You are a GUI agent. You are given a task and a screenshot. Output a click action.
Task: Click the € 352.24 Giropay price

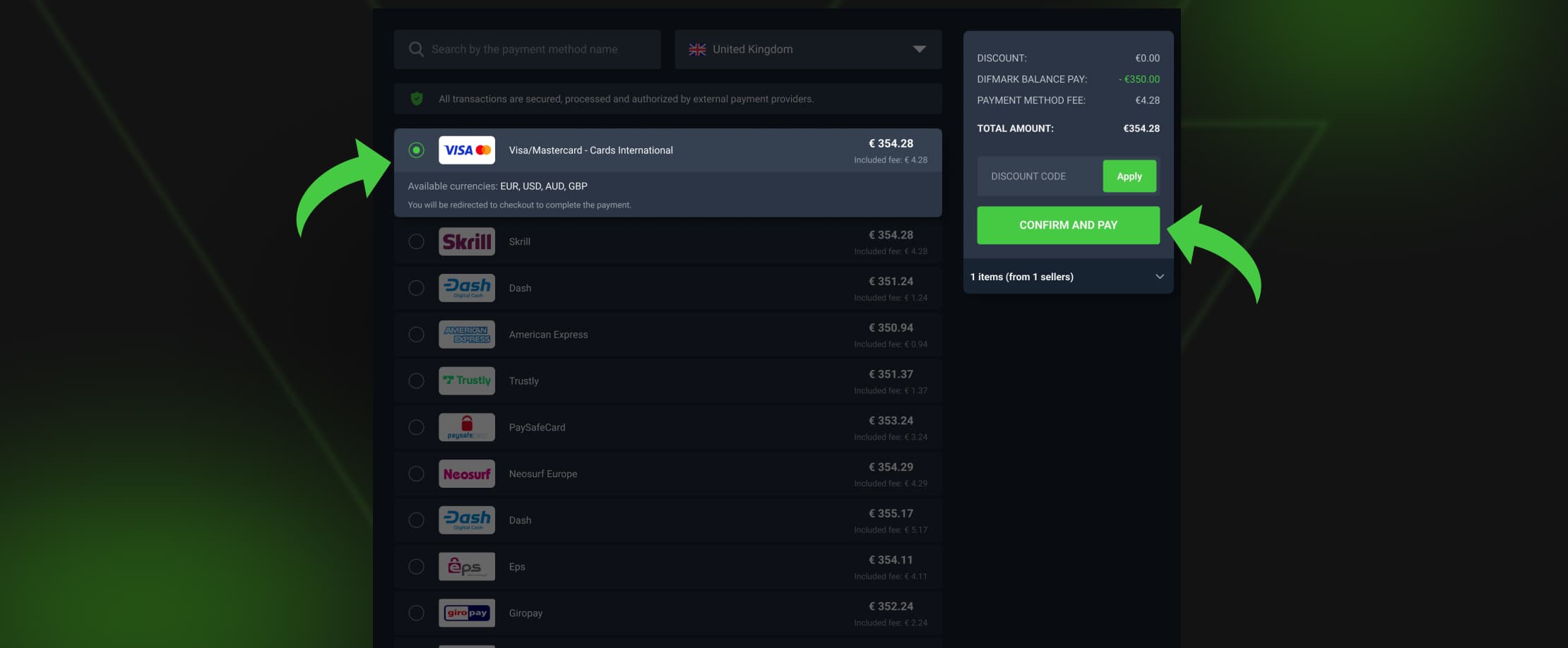point(891,606)
